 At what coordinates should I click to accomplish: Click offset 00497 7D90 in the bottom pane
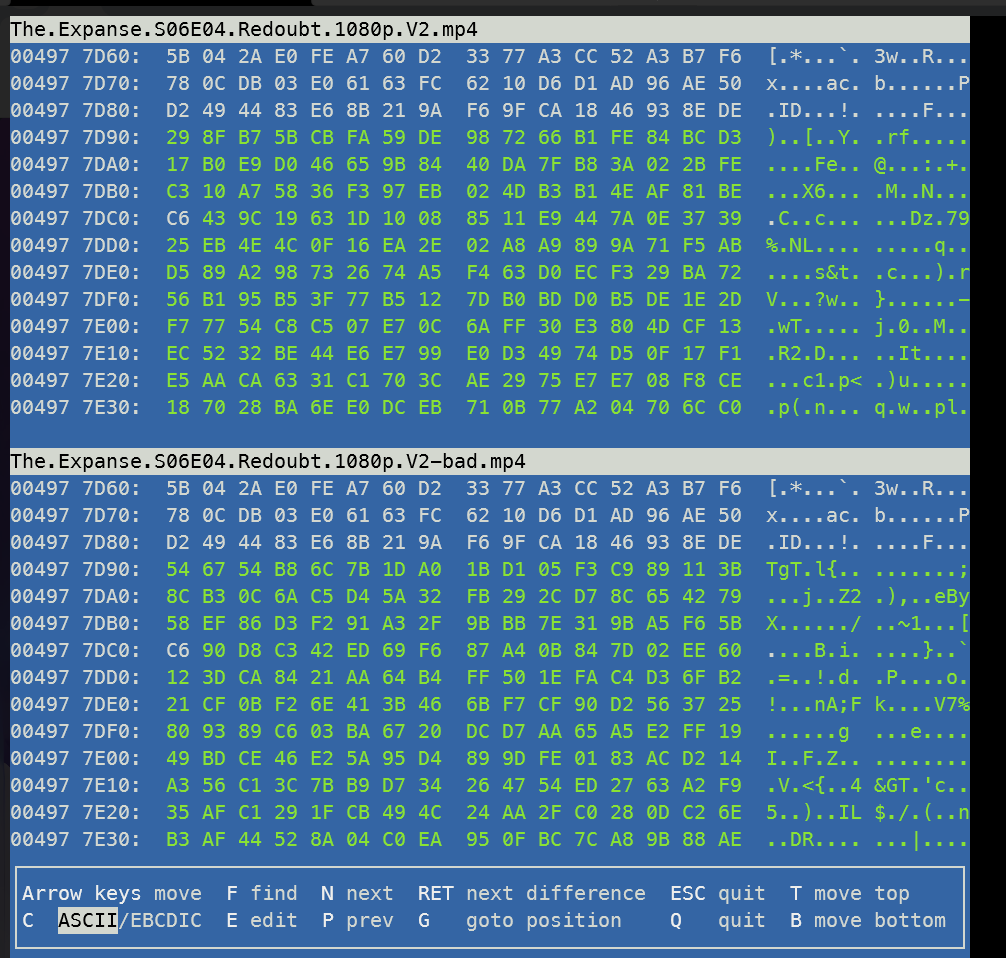[75, 569]
